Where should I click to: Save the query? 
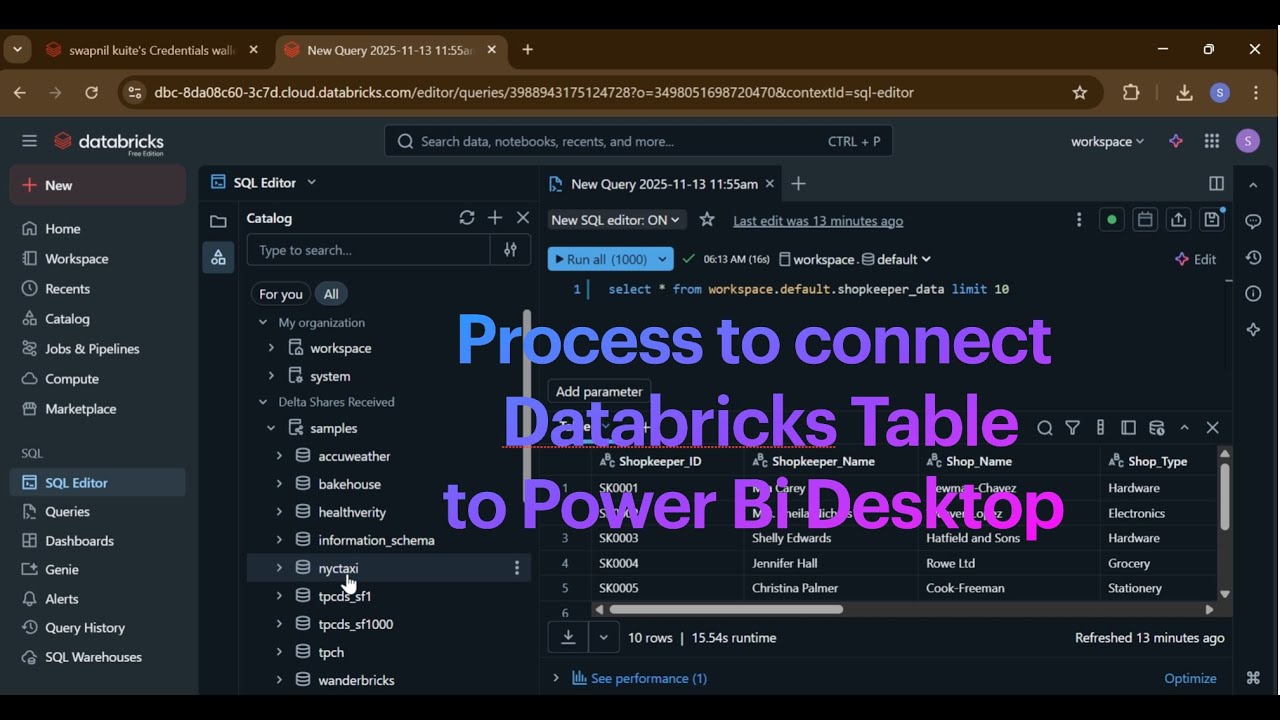[1212, 220]
